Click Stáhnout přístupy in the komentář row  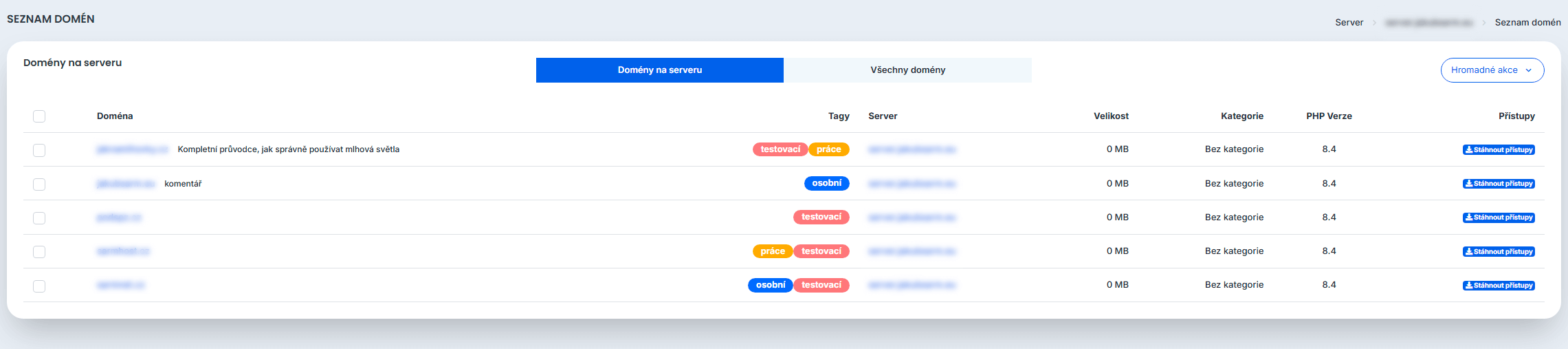(1498, 184)
